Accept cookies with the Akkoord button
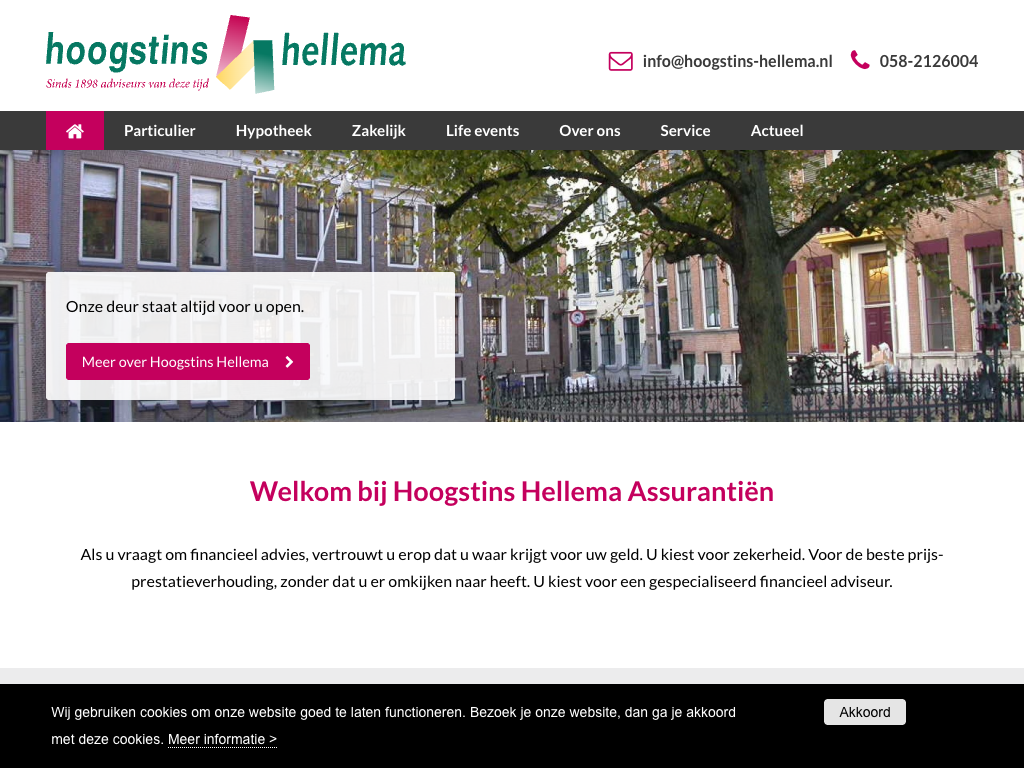1024x768 pixels. point(865,712)
